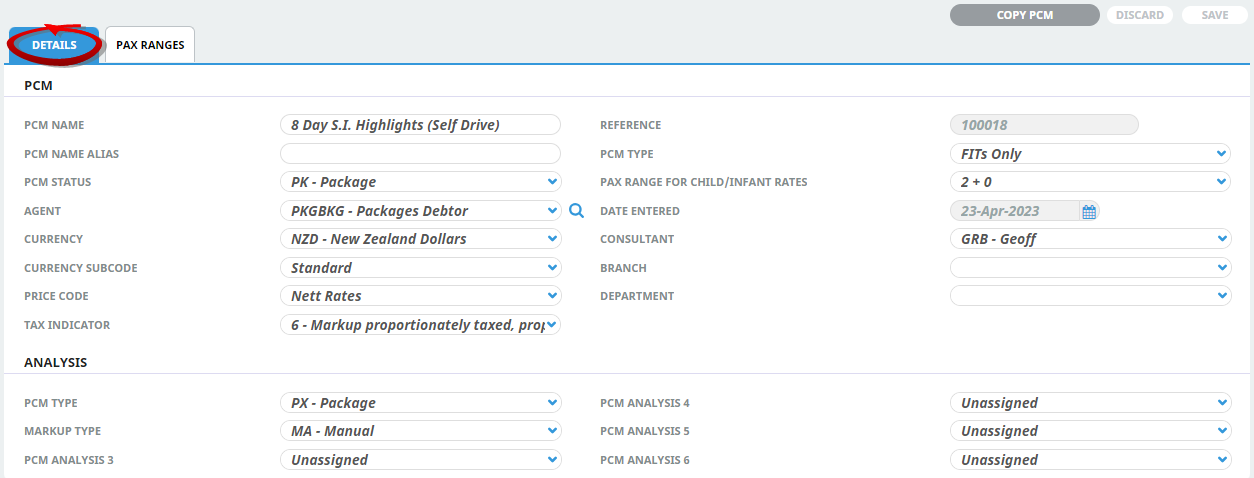Expand the Currency Subcode dropdown

coord(420,268)
